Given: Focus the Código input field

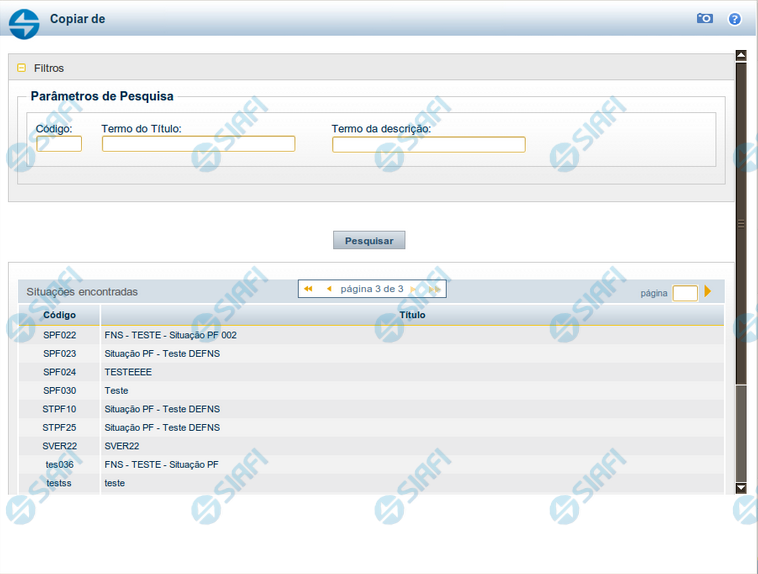Looking at the screenshot, I should tap(59, 144).
